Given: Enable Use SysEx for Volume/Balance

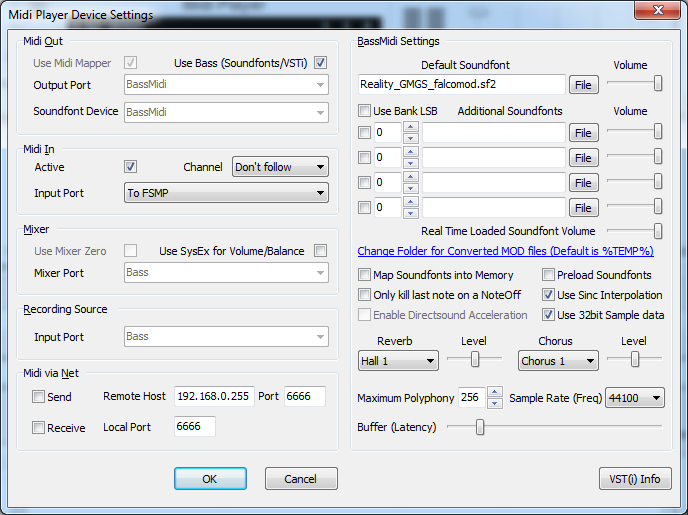Looking at the screenshot, I should coord(320,250).
